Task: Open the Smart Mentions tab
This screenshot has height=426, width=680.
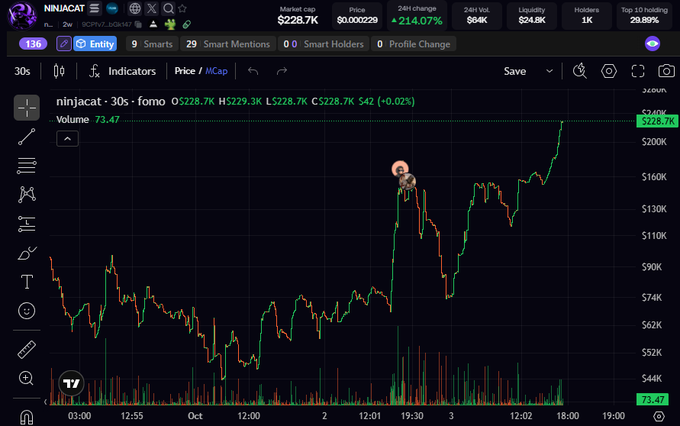Action: 228,44
